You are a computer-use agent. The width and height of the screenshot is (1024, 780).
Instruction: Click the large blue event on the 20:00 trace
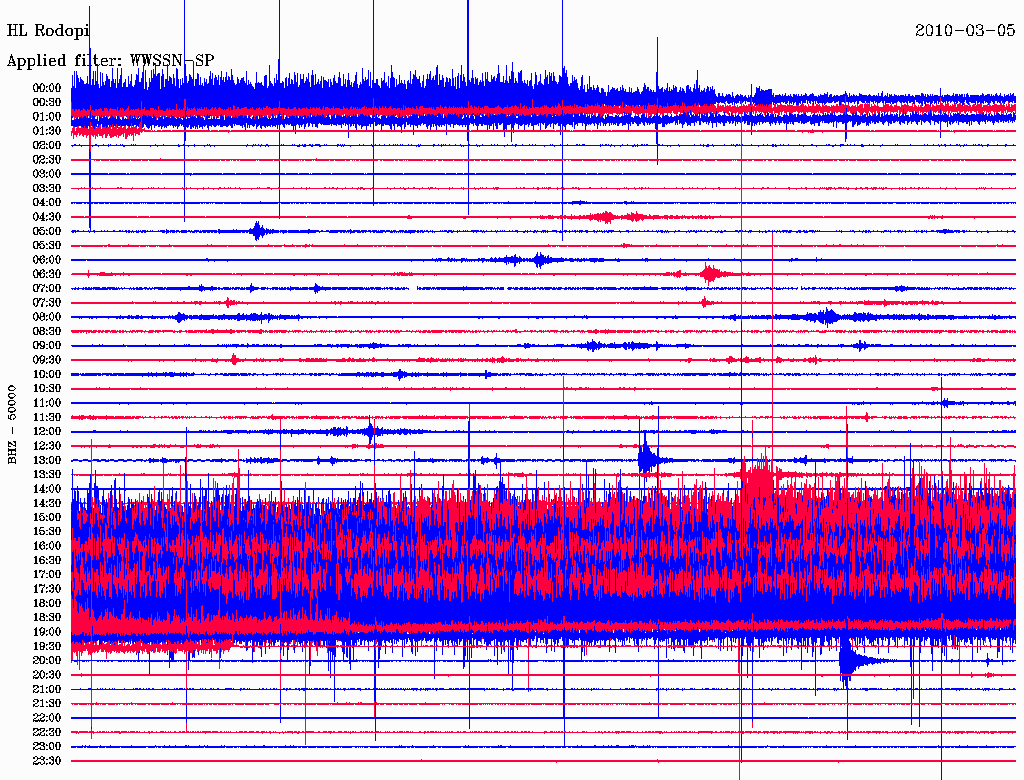point(848,661)
